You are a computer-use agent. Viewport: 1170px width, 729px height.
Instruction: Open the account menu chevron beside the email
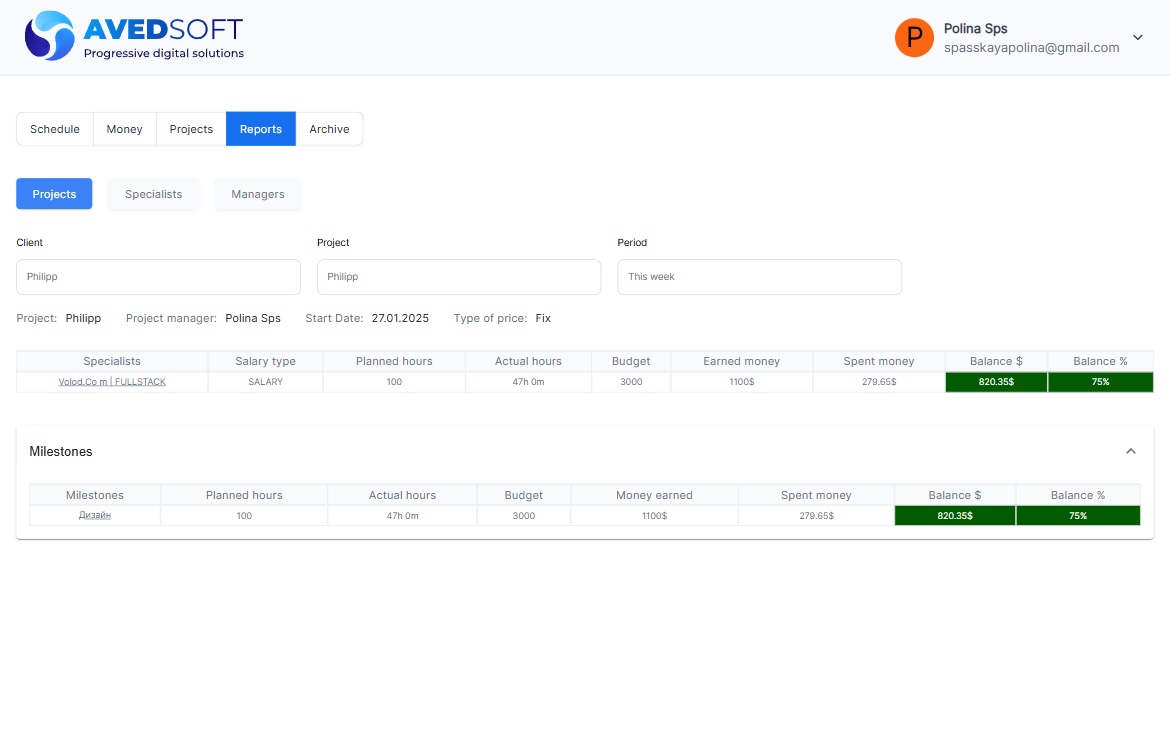(1137, 38)
